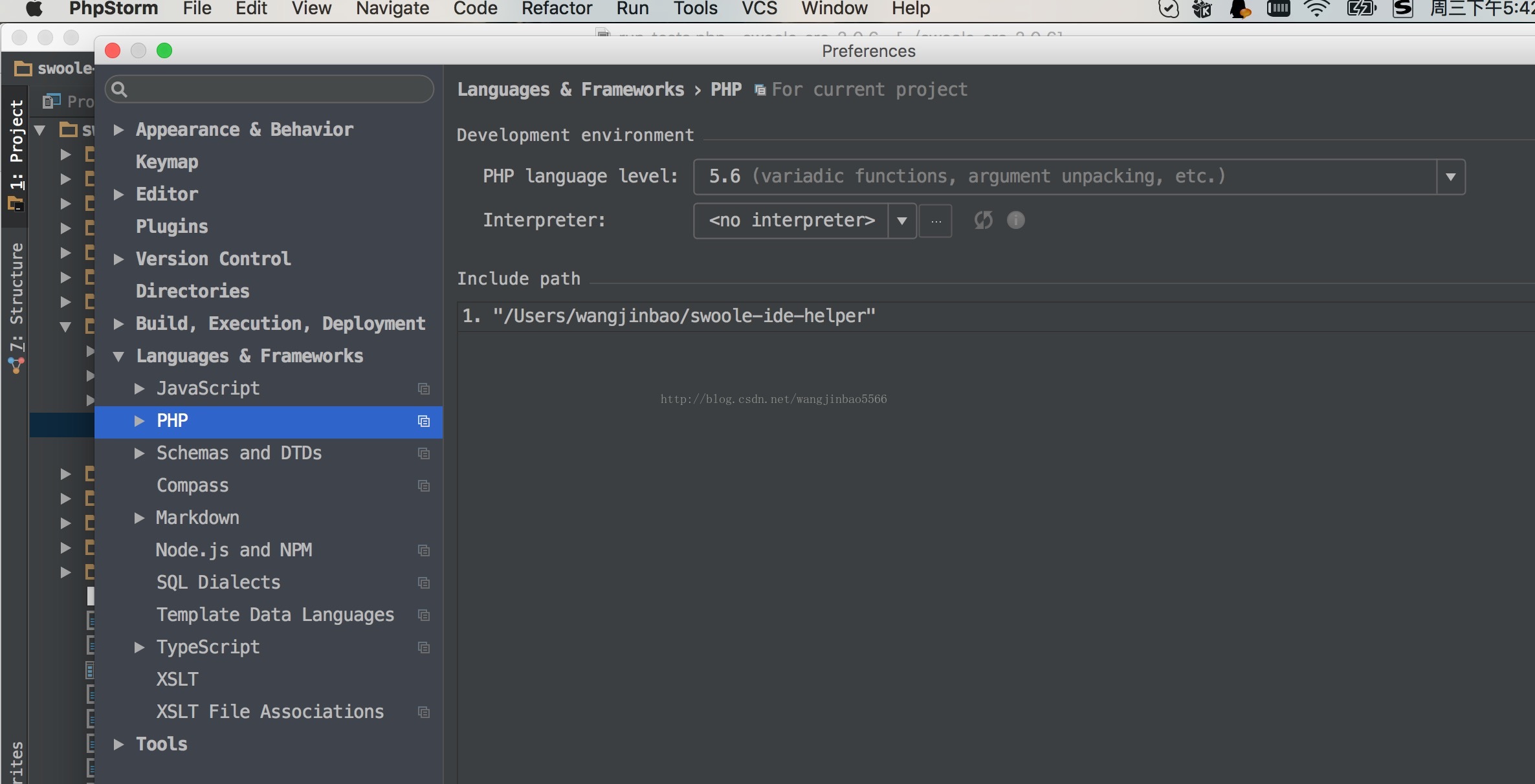Open the Navigate menu
The height and width of the screenshot is (784, 1535).
tap(392, 9)
